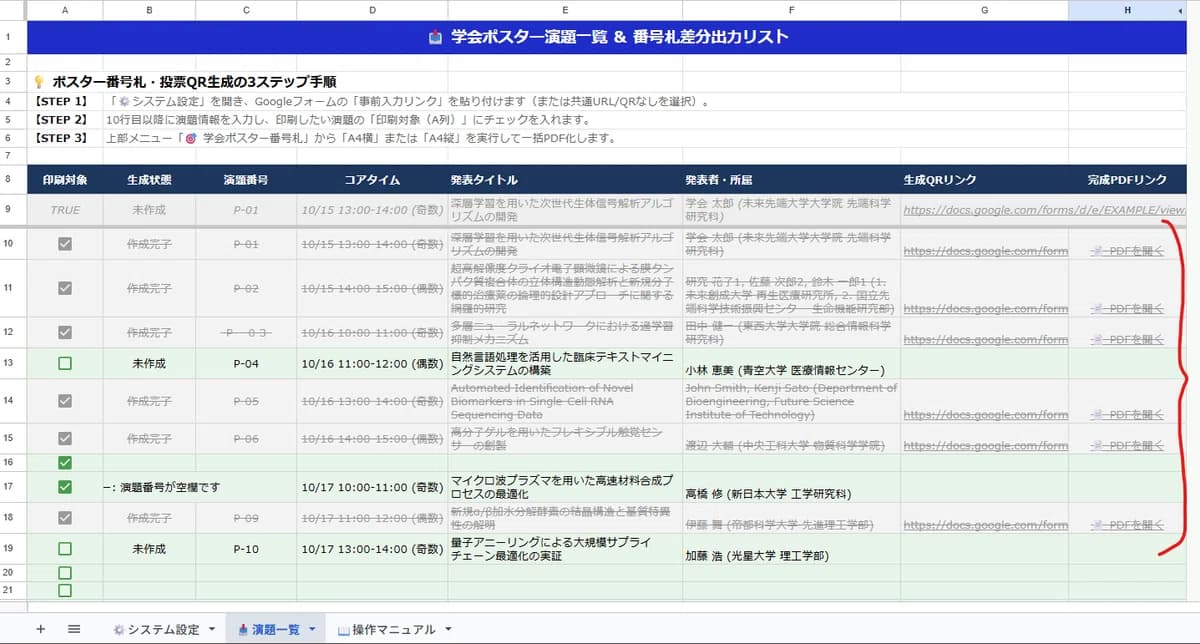
Task: Add a new sheet with the plus icon
Action: [41, 629]
